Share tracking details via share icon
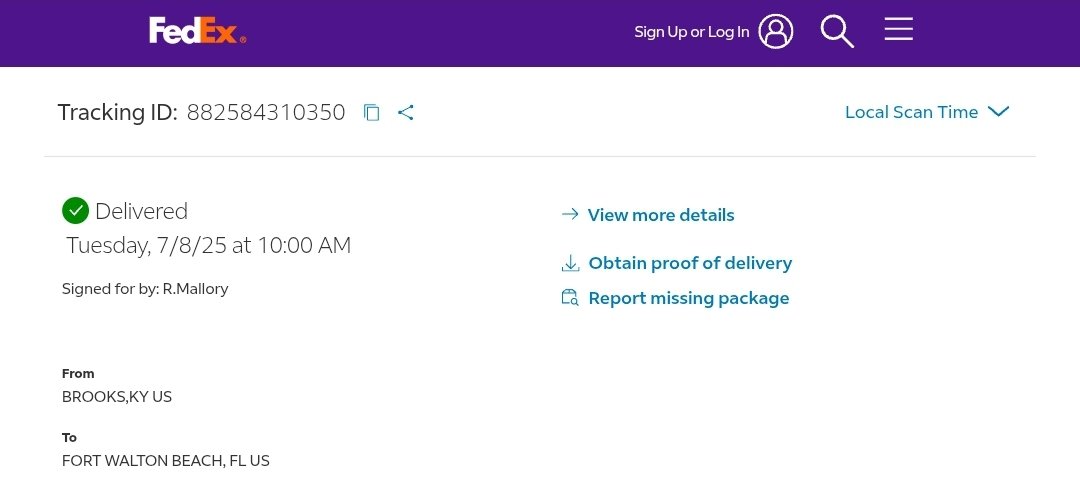The image size is (1080, 501). point(405,113)
